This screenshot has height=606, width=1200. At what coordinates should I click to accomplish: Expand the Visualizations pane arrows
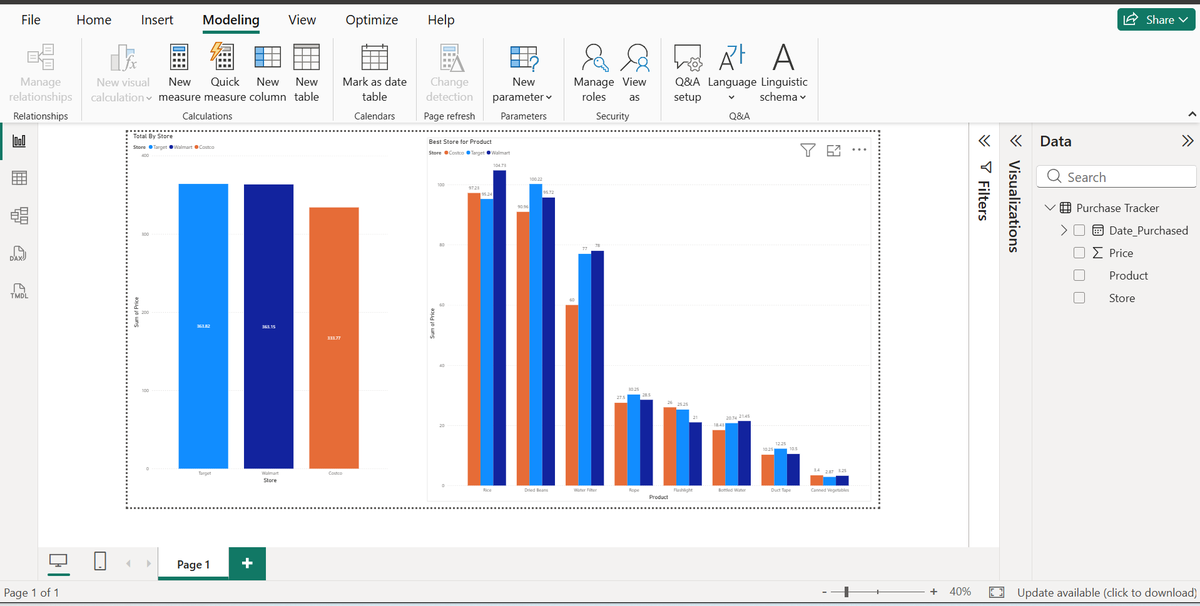(x=1017, y=141)
